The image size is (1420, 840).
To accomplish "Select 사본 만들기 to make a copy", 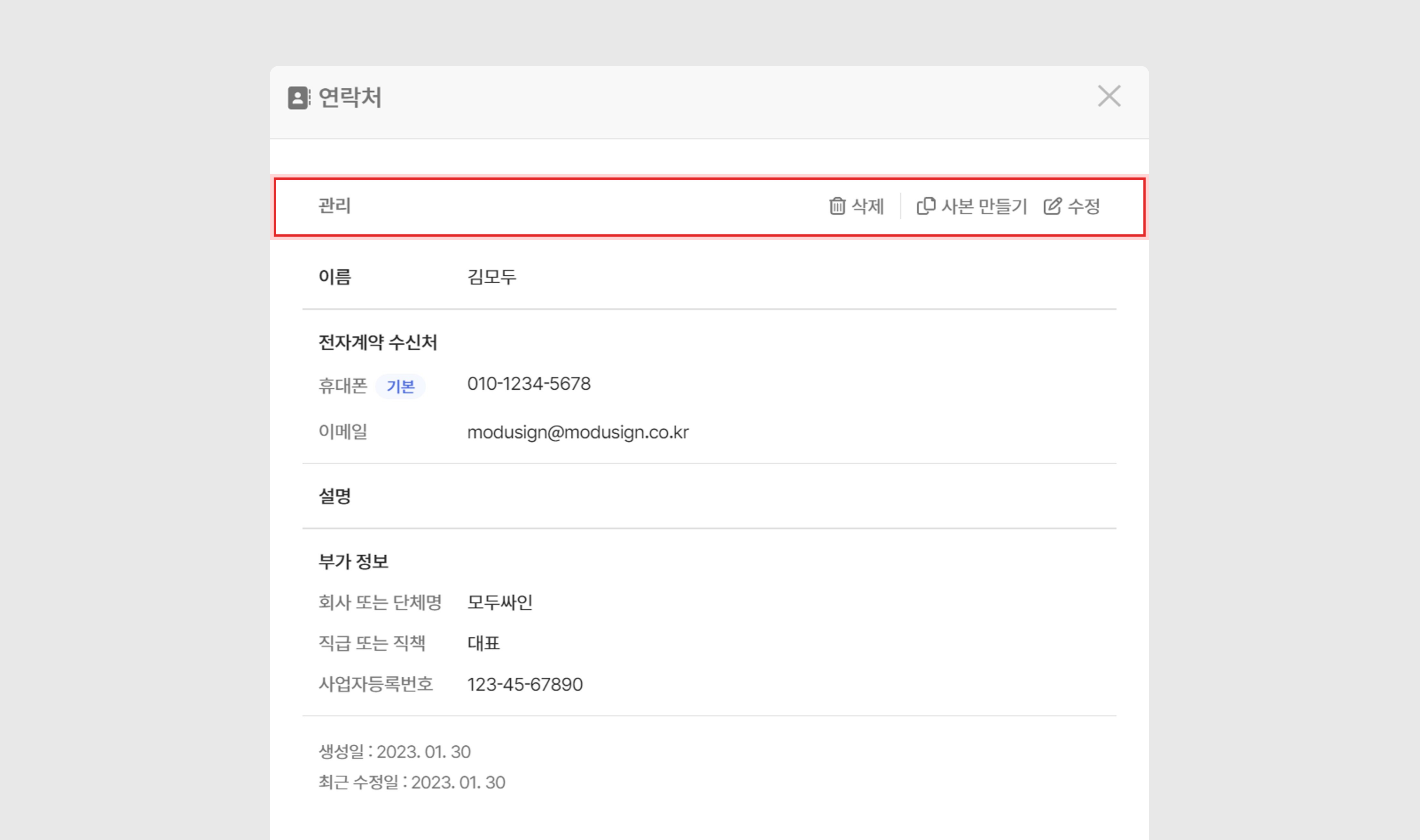I will 984,206.
